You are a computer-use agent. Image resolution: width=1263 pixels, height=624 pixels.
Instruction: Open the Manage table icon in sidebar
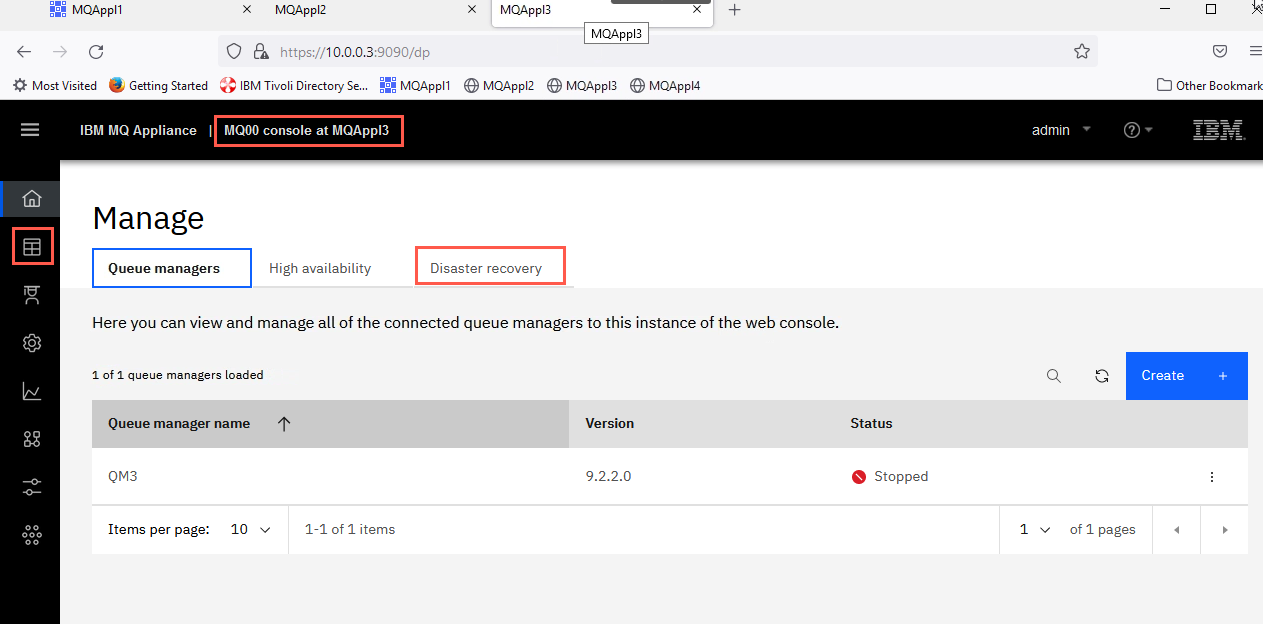(x=32, y=246)
